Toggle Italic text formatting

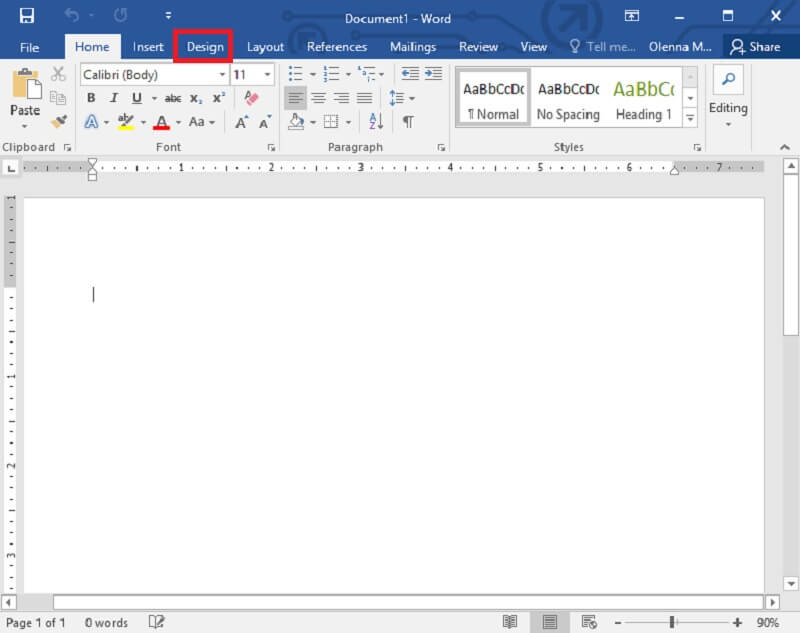114,98
